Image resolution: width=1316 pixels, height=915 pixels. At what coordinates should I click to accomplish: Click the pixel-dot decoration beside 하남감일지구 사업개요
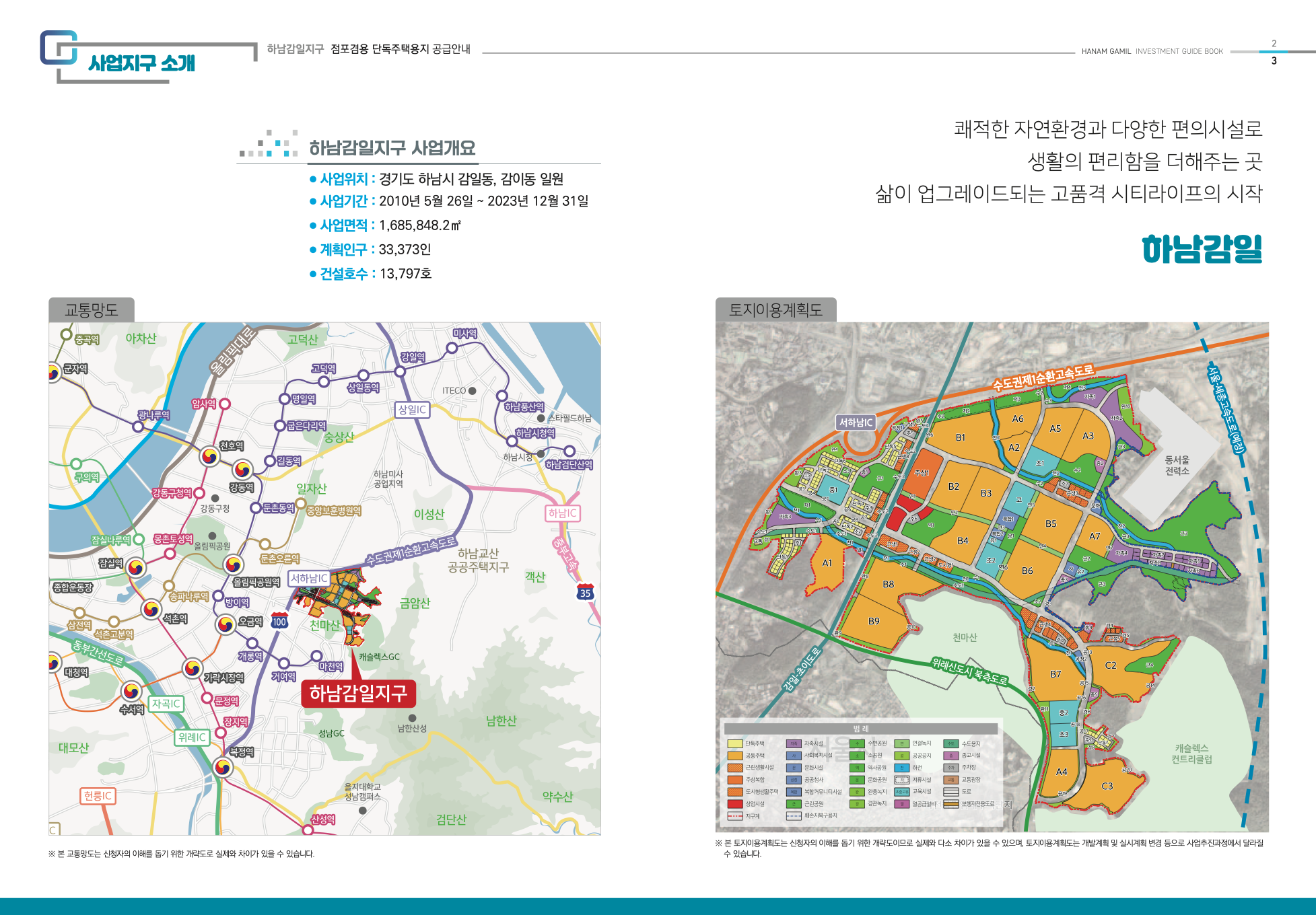[x=268, y=143]
